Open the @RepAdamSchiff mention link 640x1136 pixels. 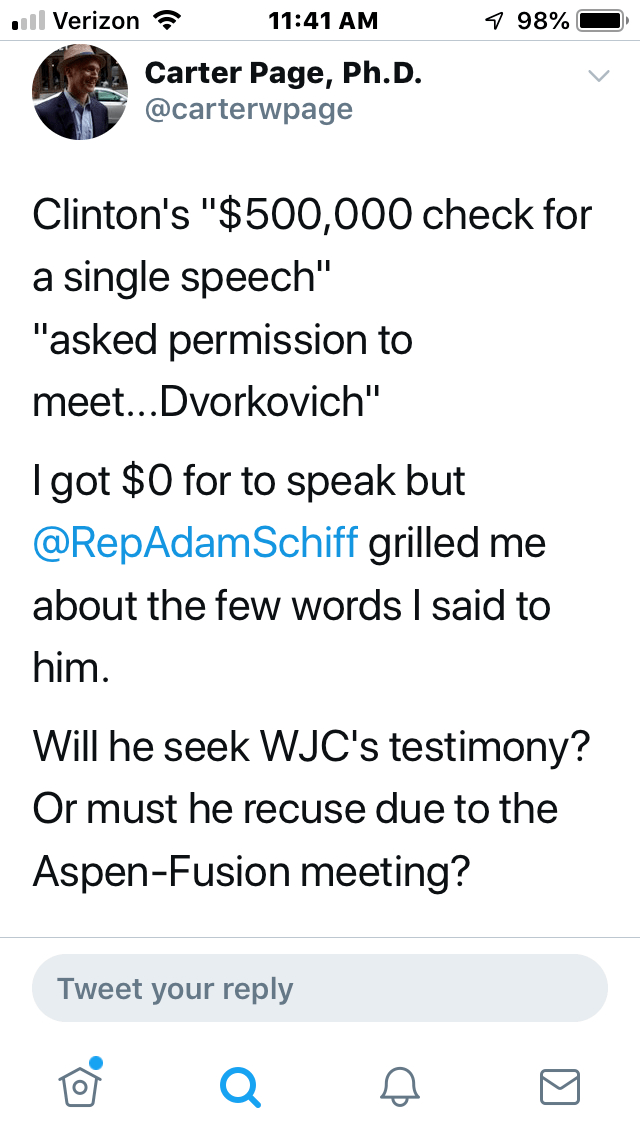(x=195, y=545)
